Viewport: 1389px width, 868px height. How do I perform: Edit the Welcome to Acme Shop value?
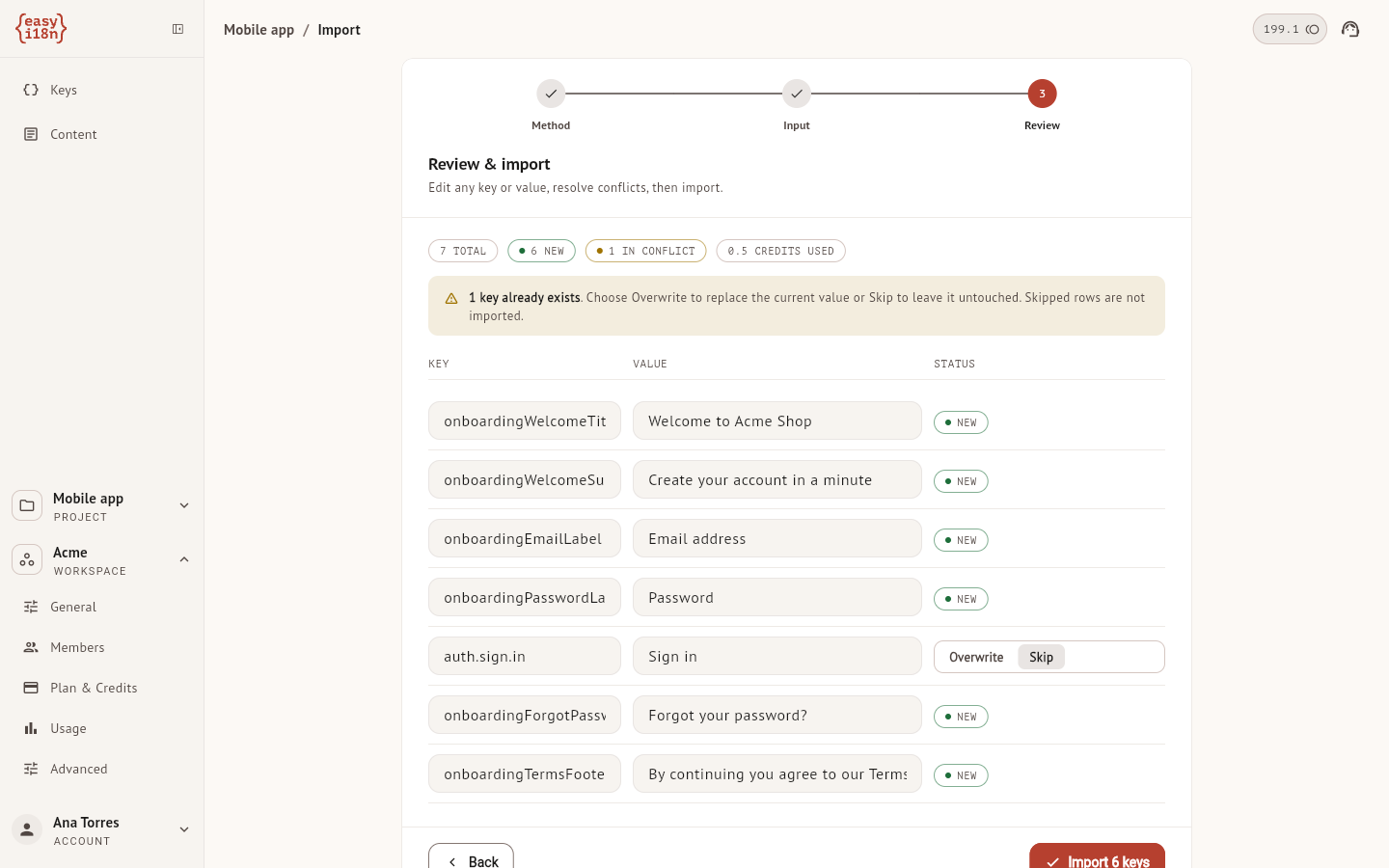[777, 420]
